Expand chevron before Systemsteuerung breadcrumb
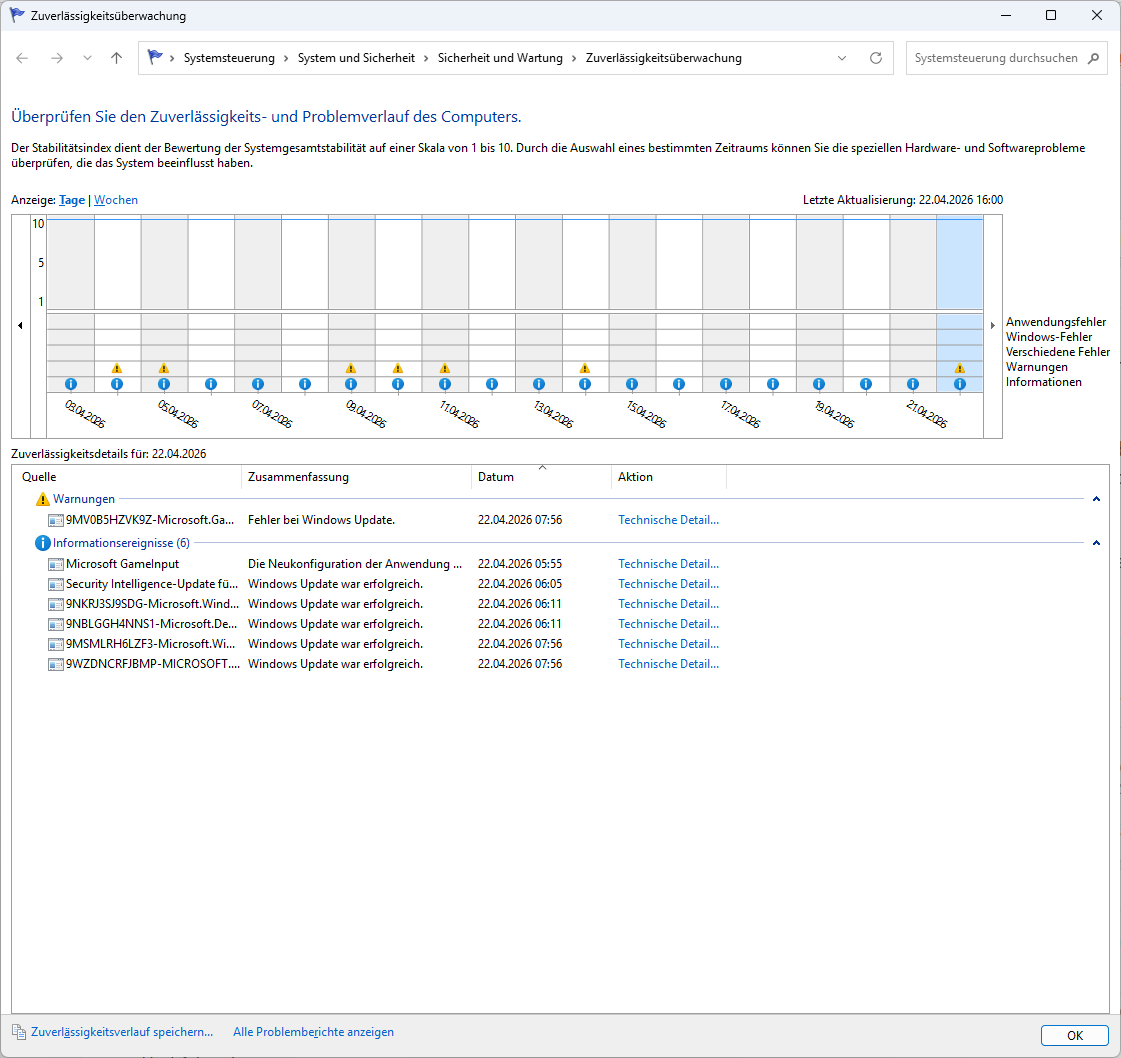The image size is (1121, 1058). (172, 58)
